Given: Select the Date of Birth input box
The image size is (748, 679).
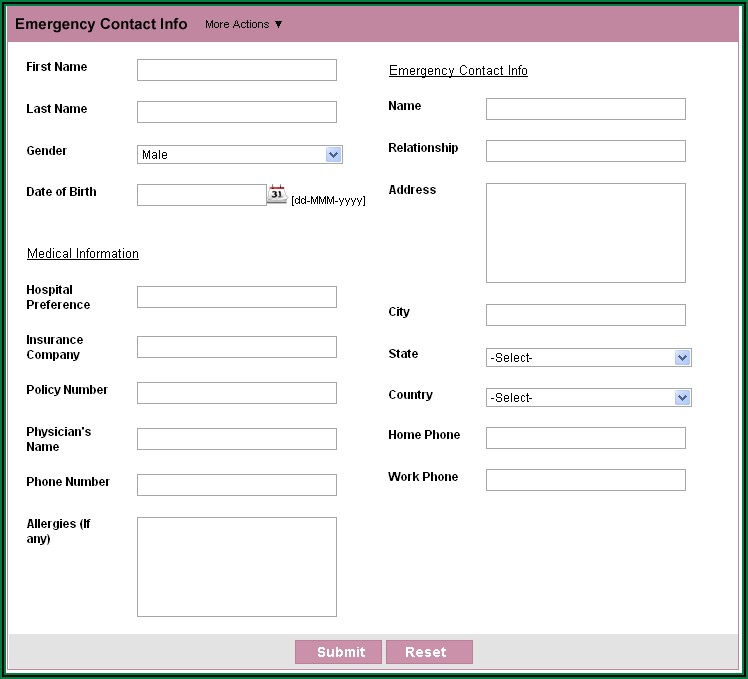Looking at the screenshot, I should click(x=201, y=195).
